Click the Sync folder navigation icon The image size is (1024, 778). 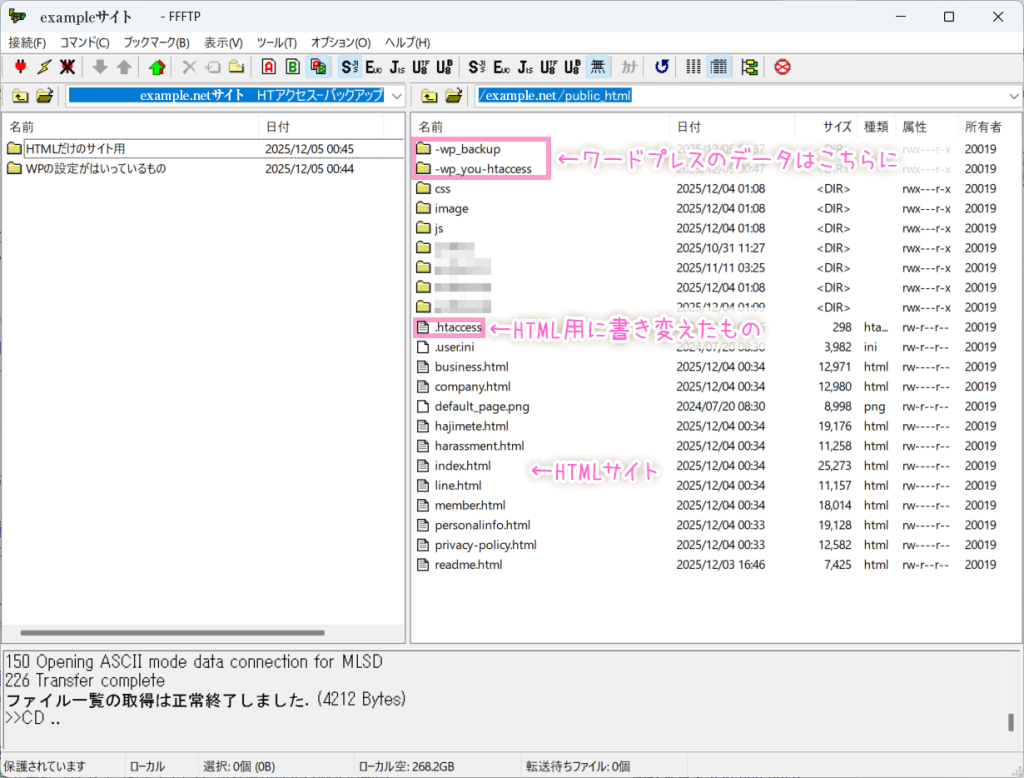point(749,67)
